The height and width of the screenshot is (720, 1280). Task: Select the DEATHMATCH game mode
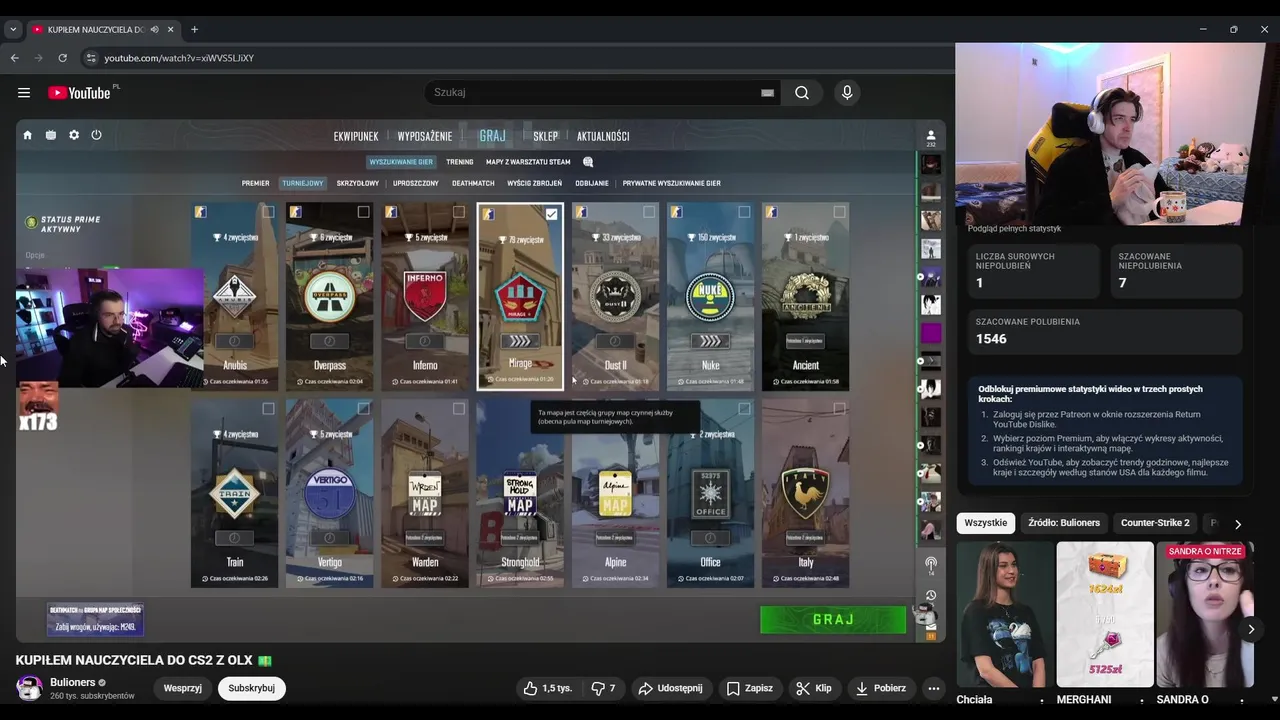coord(473,184)
